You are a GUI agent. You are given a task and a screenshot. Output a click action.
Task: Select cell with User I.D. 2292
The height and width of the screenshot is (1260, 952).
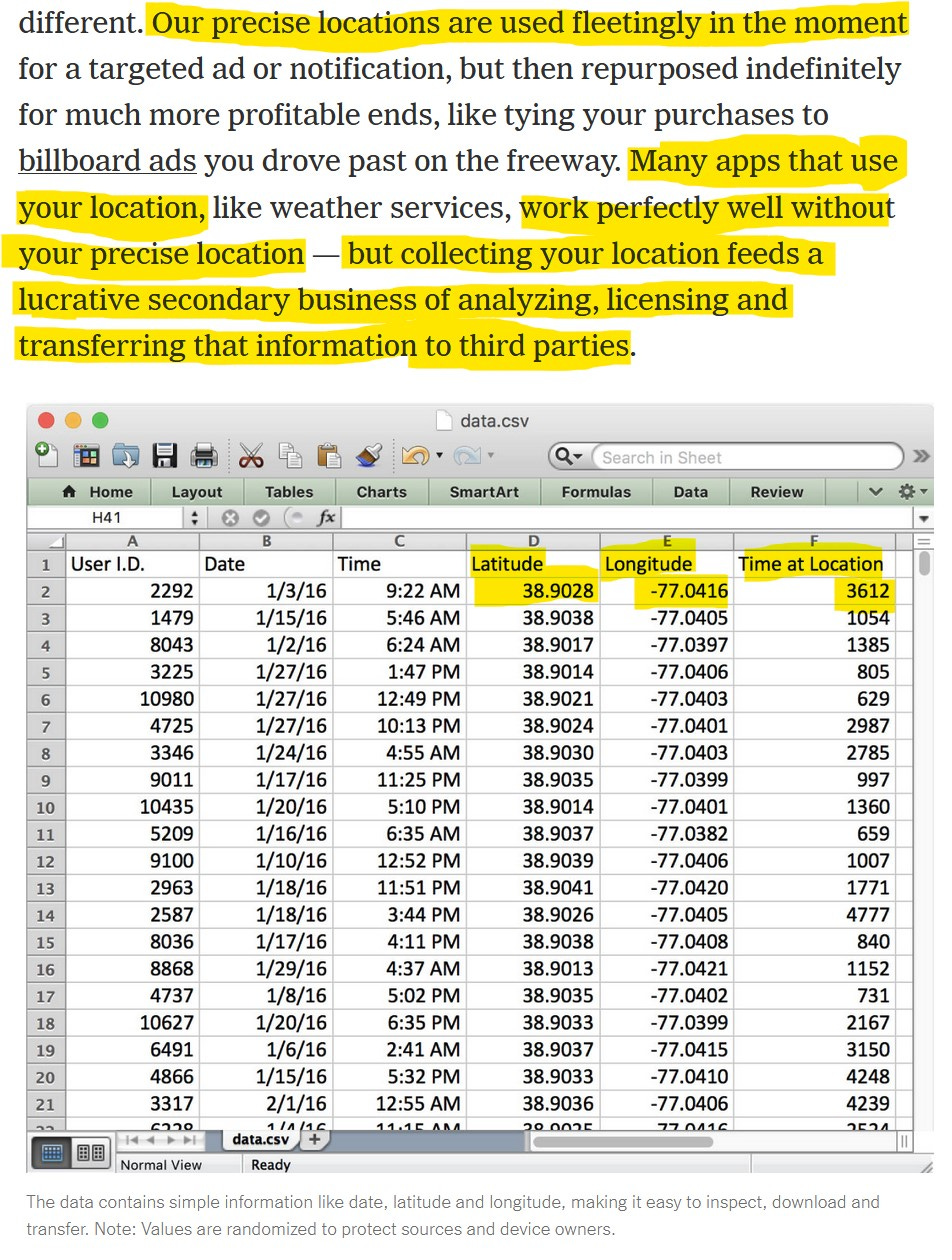pos(133,591)
